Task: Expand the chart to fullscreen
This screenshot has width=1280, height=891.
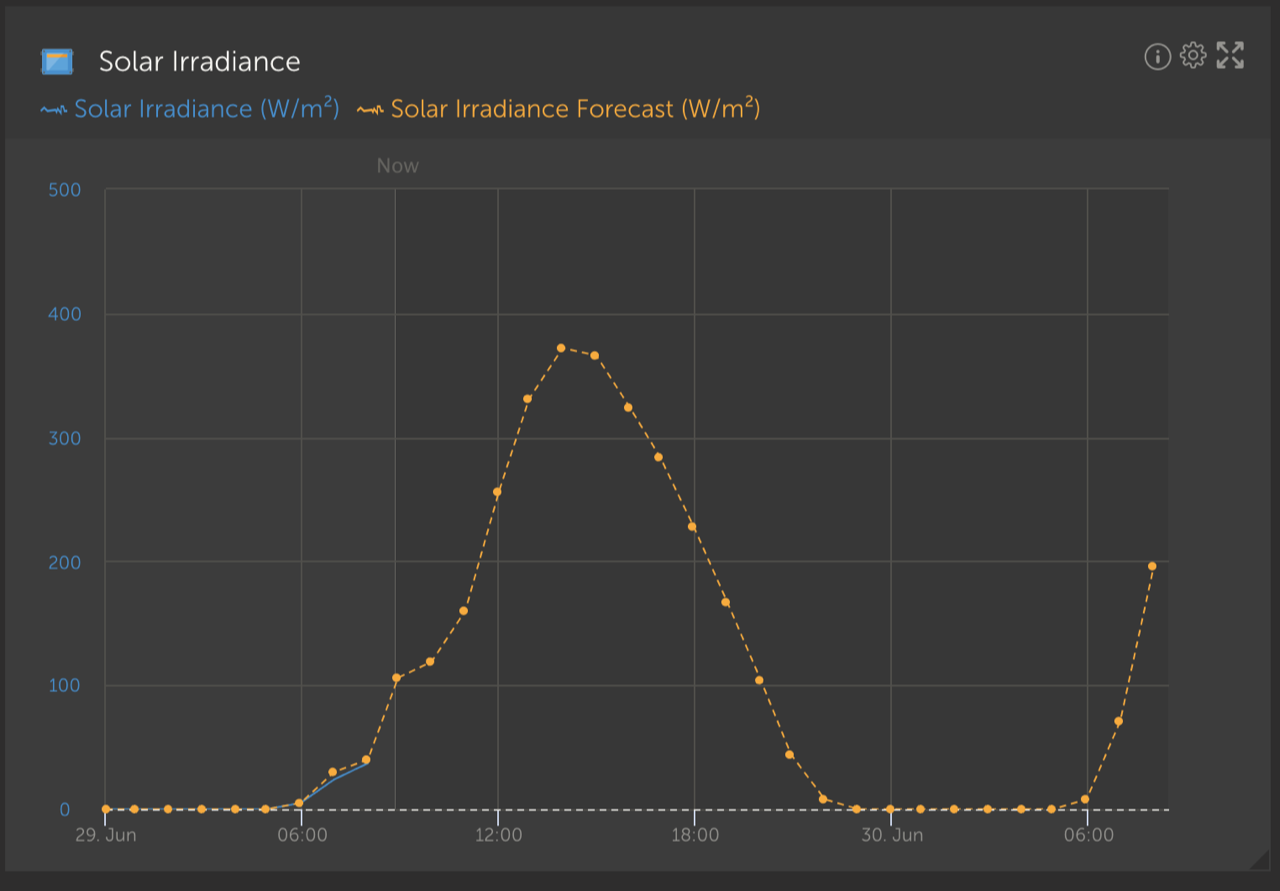Action: pos(1230,56)
